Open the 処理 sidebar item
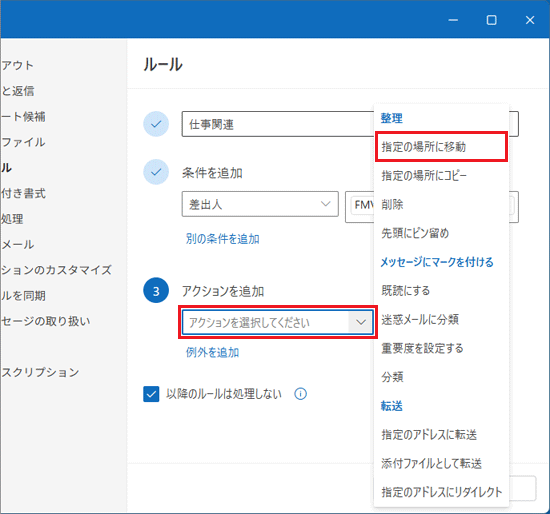The image size is (550, 514). pos(12,219)
